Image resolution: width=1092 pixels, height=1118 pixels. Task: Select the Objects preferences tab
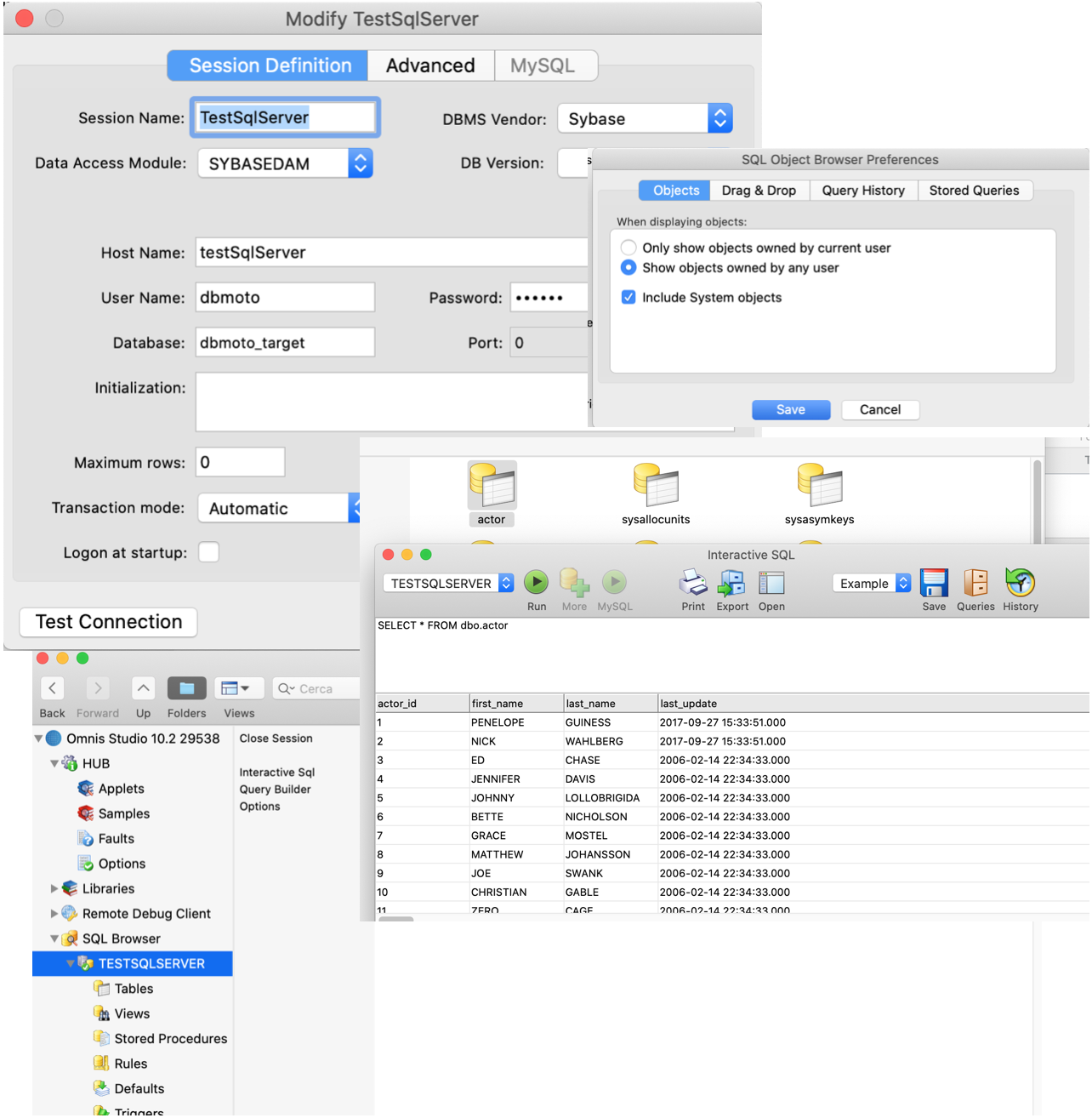click(674, 191)
